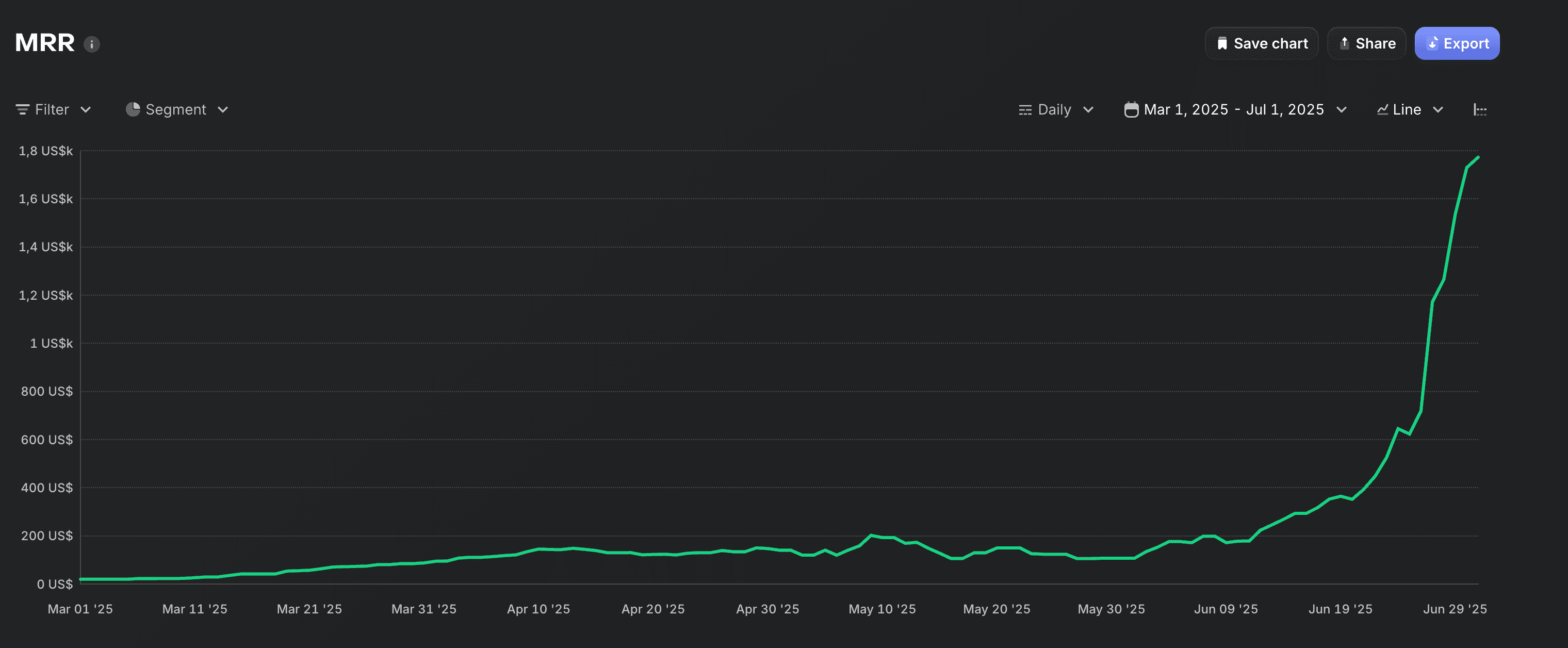Click the funnel icon beside Filter

click(23, 109)
